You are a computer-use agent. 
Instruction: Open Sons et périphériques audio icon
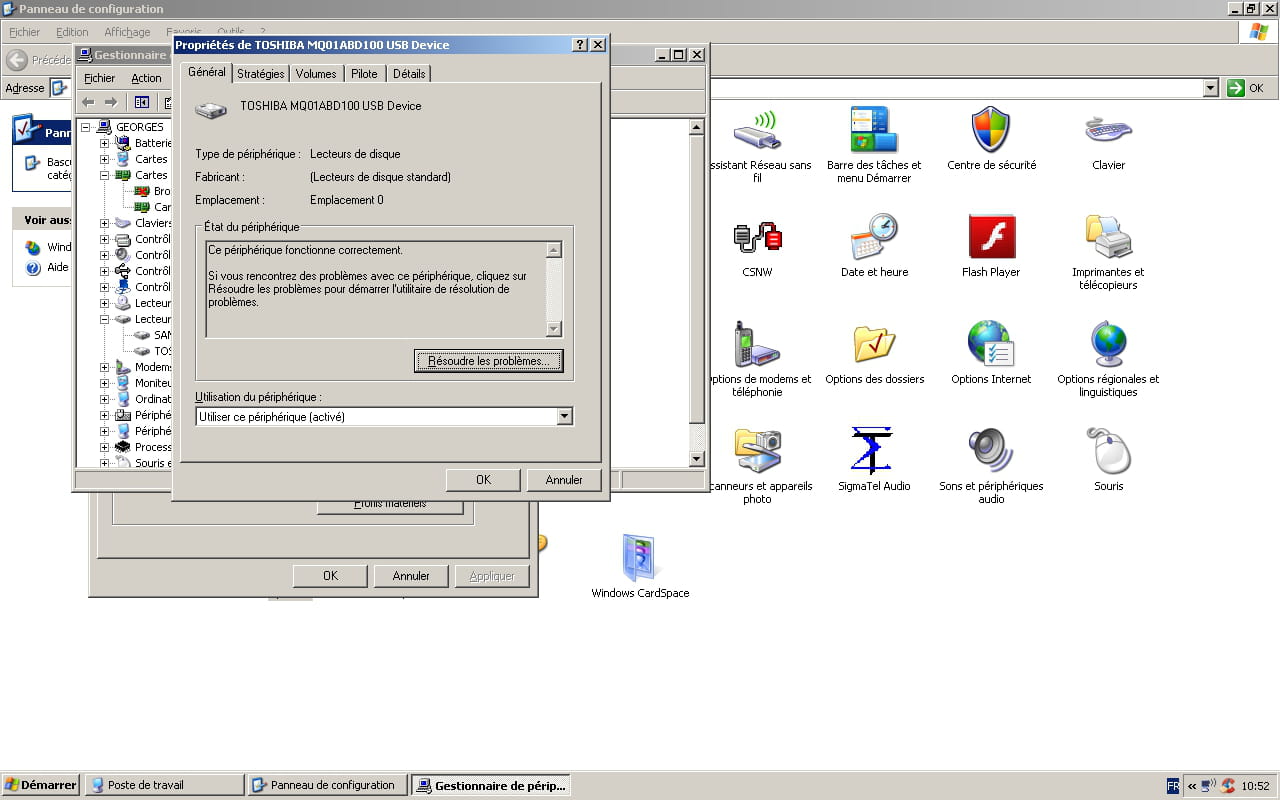click(991, 451)
